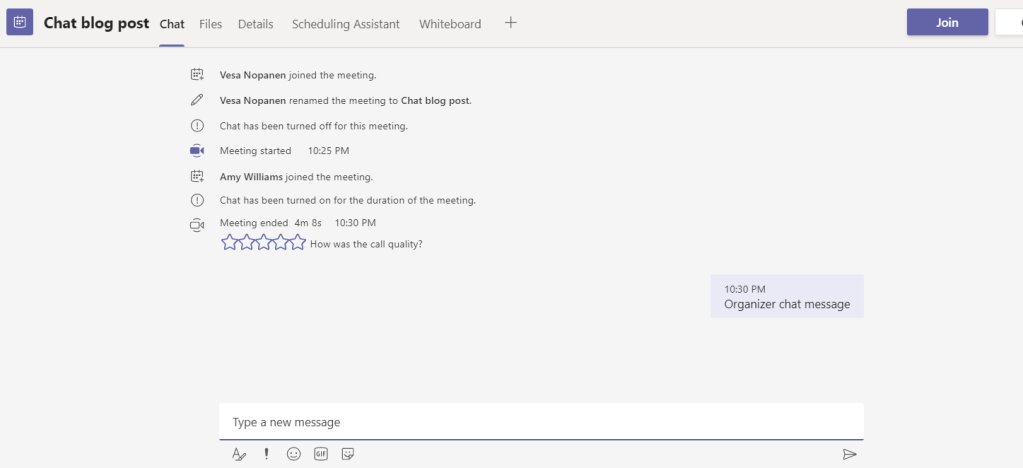Open the emoji picker
Image resolution: width=1023 pixels, height=468 pixels.
(x=294, y=454)
